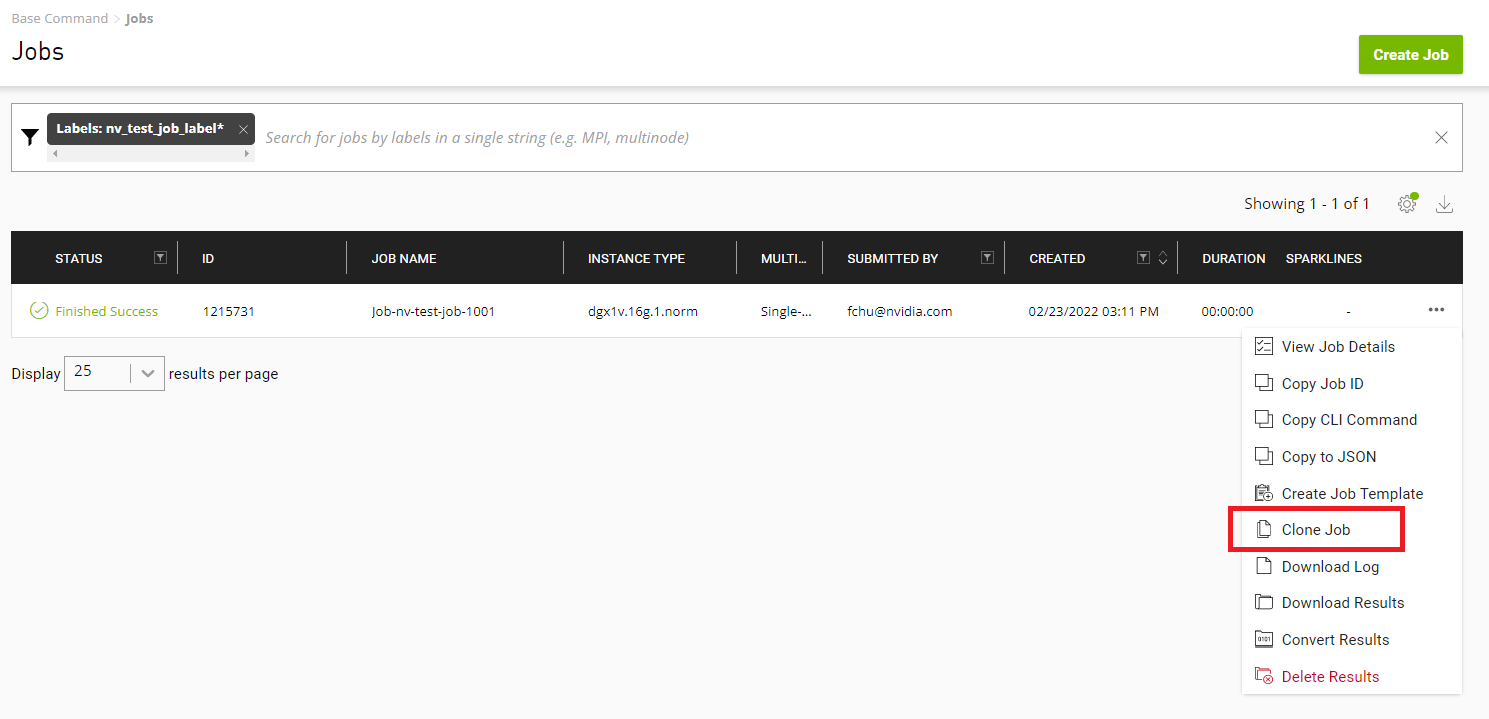The height and width of the screenshot is (719, 1489).
Task: Click the MULTI... column header
Action: (784, 258)
